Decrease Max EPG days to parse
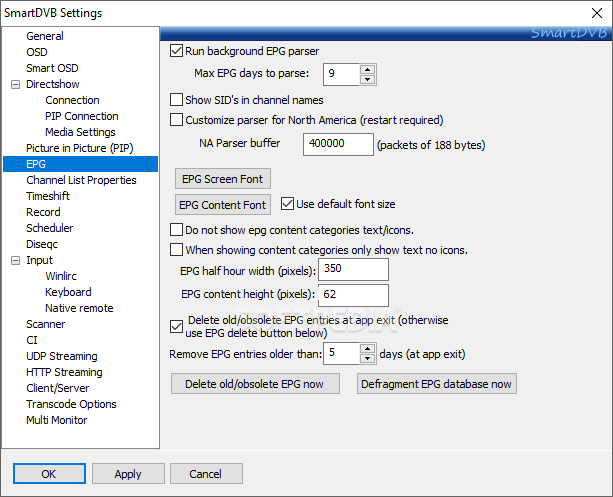613x497 pixels. 367,79
